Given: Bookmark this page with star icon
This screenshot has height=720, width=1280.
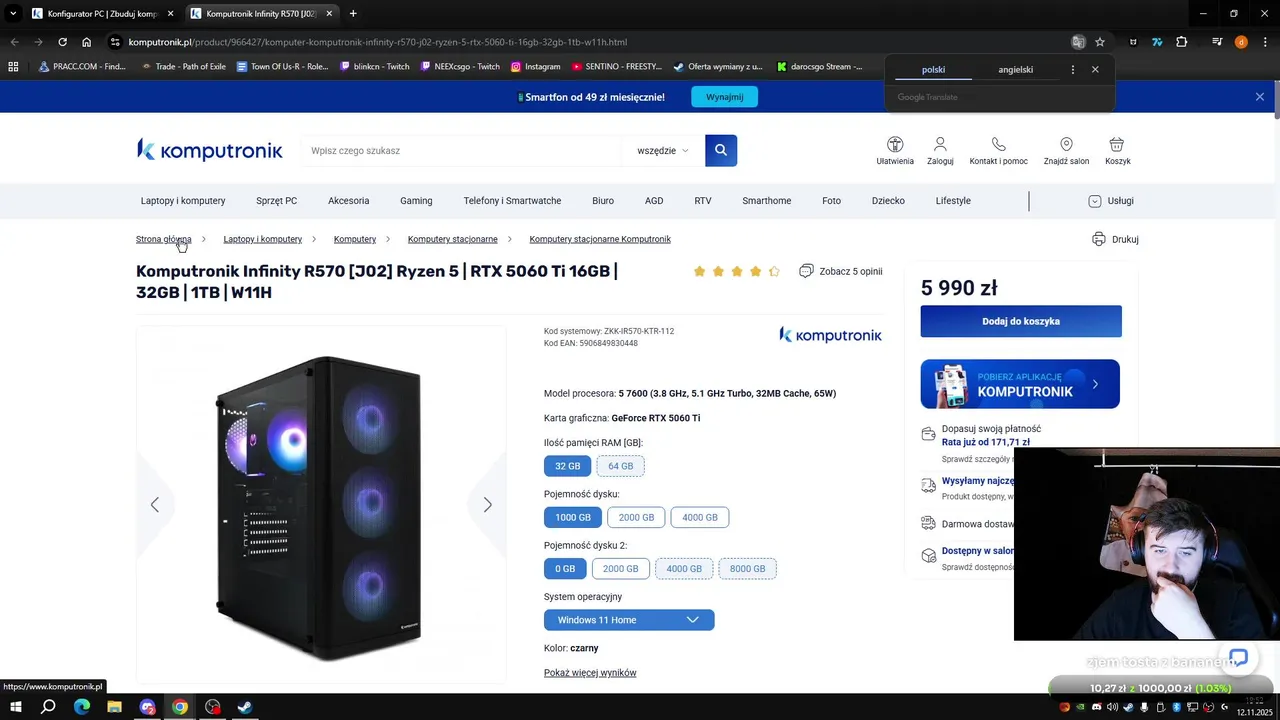Looking at the screenshot, I should pyautogui.click(x=1100, y=42).
